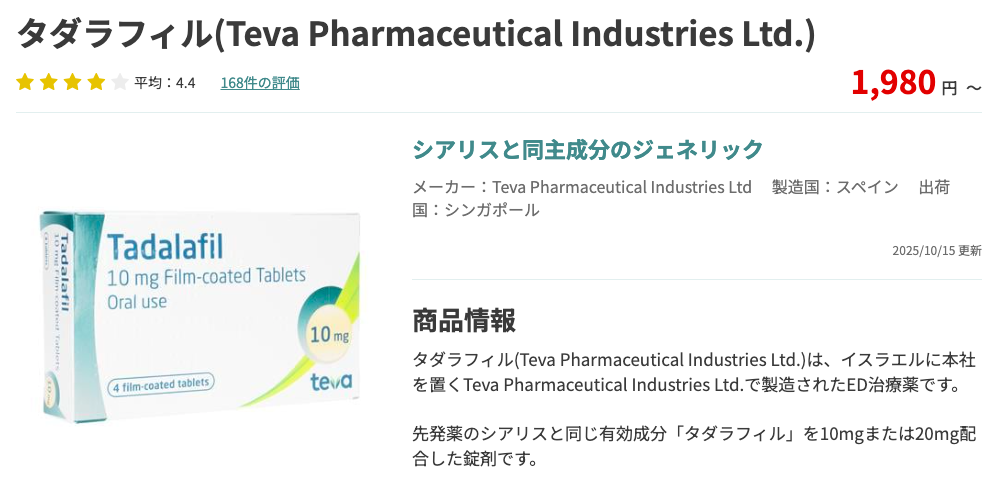Click the second yellow rating star
Image resolution: width=1001 pixels, height=480 pixels.
[x=49, y=83]
